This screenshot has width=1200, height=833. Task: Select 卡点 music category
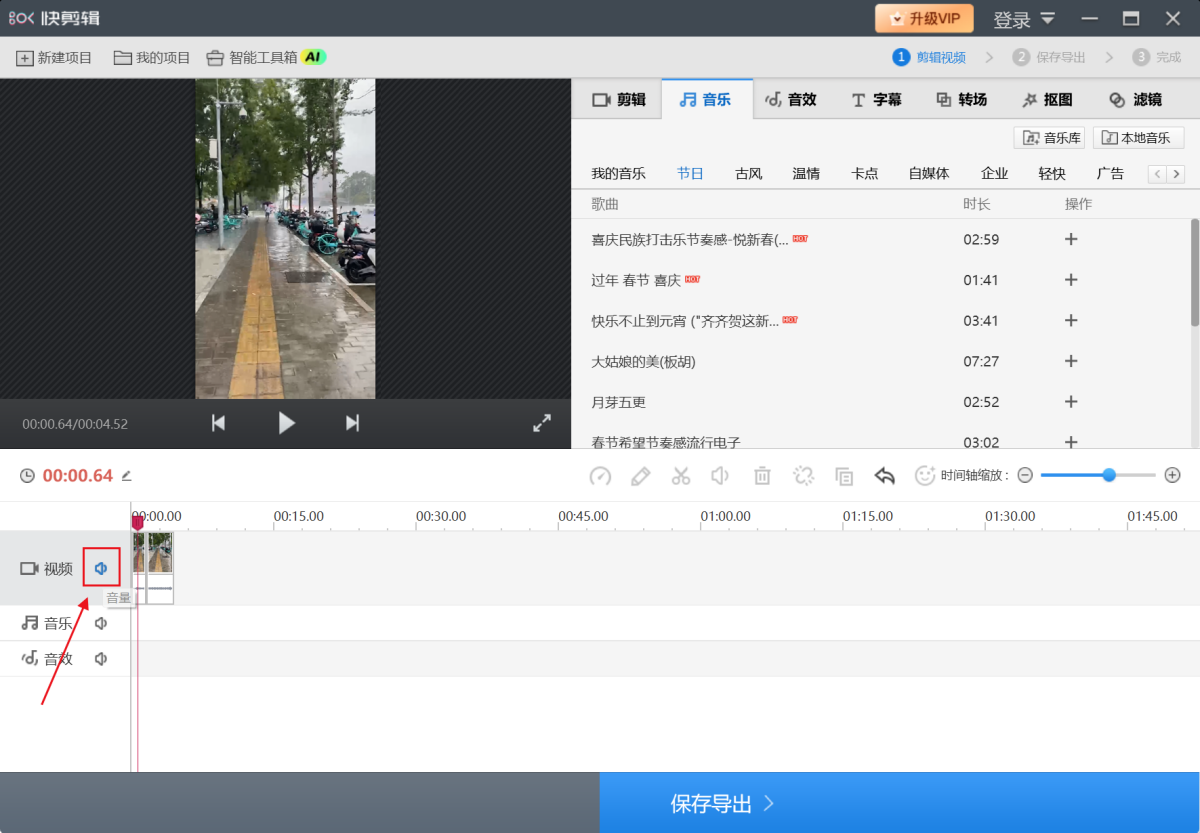coord(864,173)
